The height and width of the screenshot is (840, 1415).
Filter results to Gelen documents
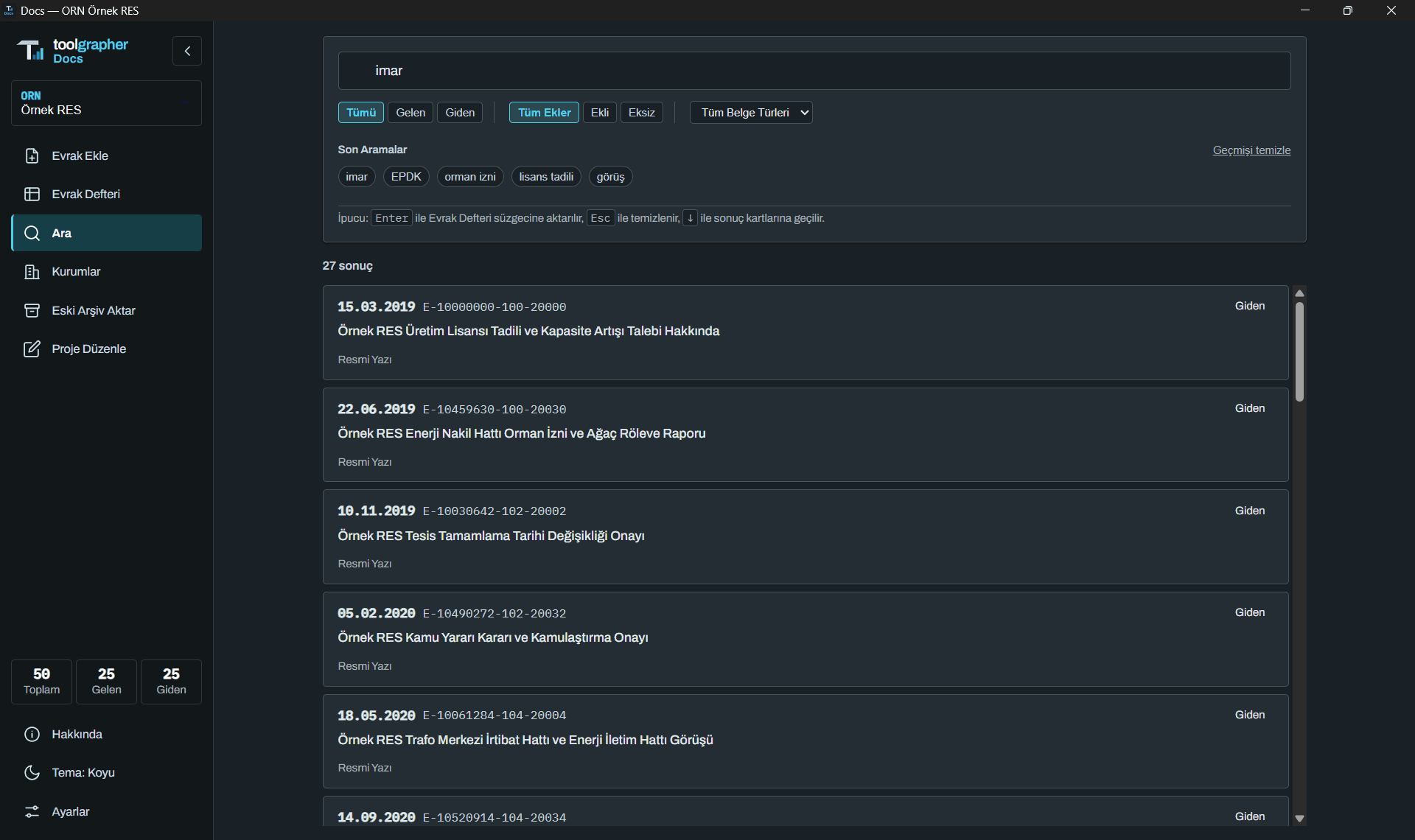point(410,112)
